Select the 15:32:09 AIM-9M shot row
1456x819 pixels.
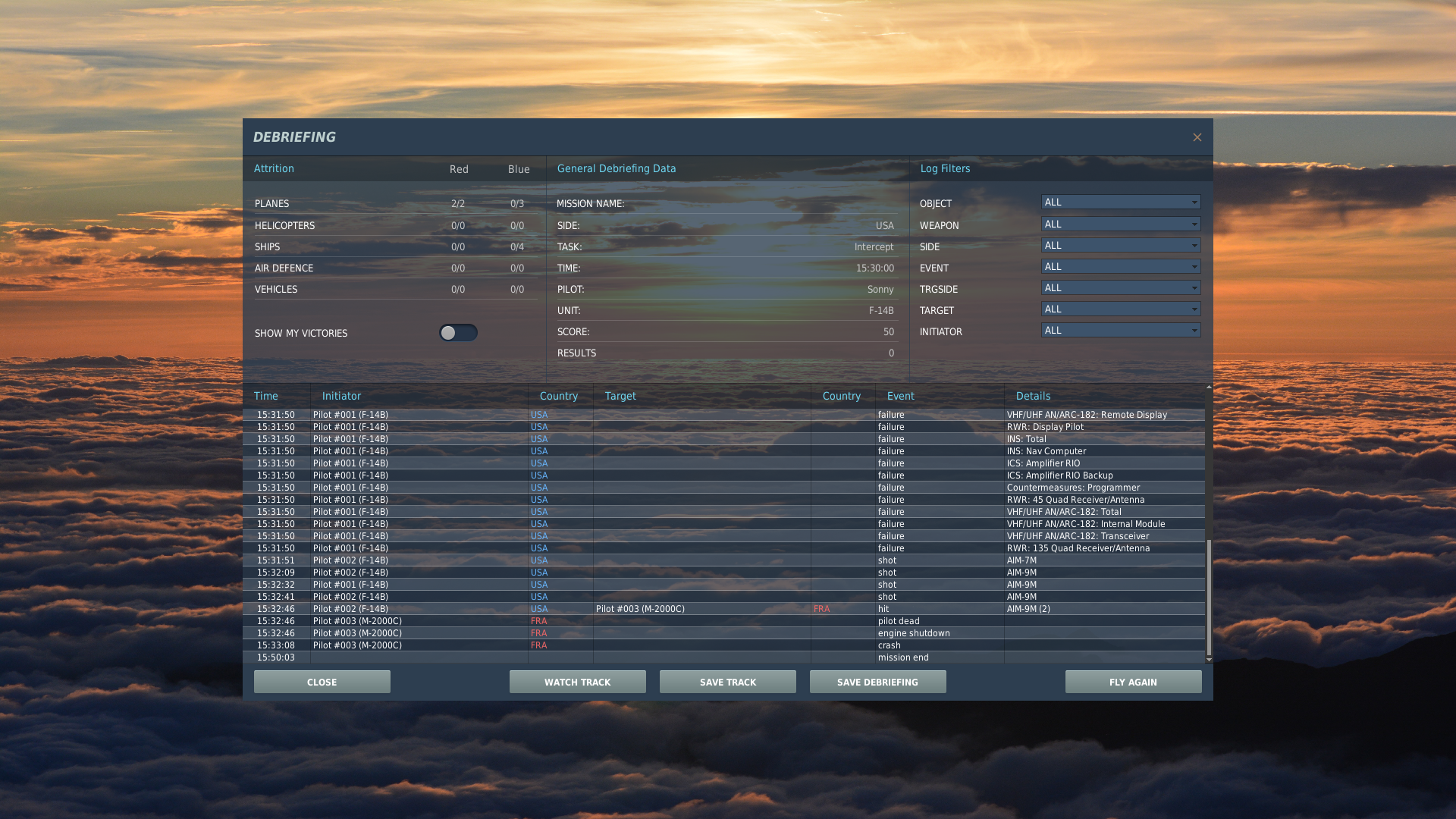(723, 573)
